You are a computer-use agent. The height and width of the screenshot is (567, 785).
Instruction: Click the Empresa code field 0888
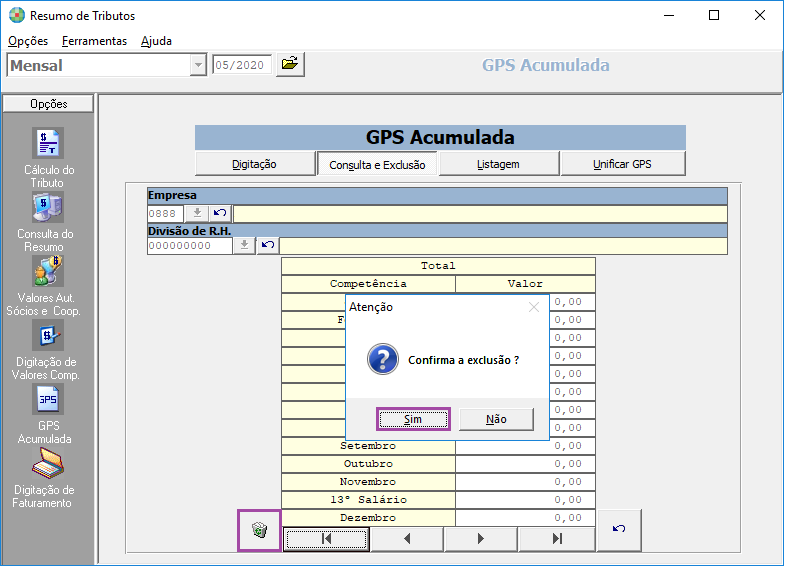pyautogui.click(x=166, y=214)
